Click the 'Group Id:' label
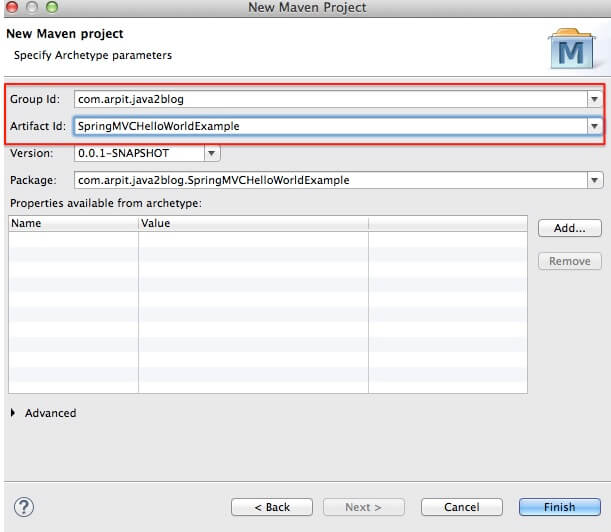Viewport: 611px width, 532px height. click(x=35, y=99)
